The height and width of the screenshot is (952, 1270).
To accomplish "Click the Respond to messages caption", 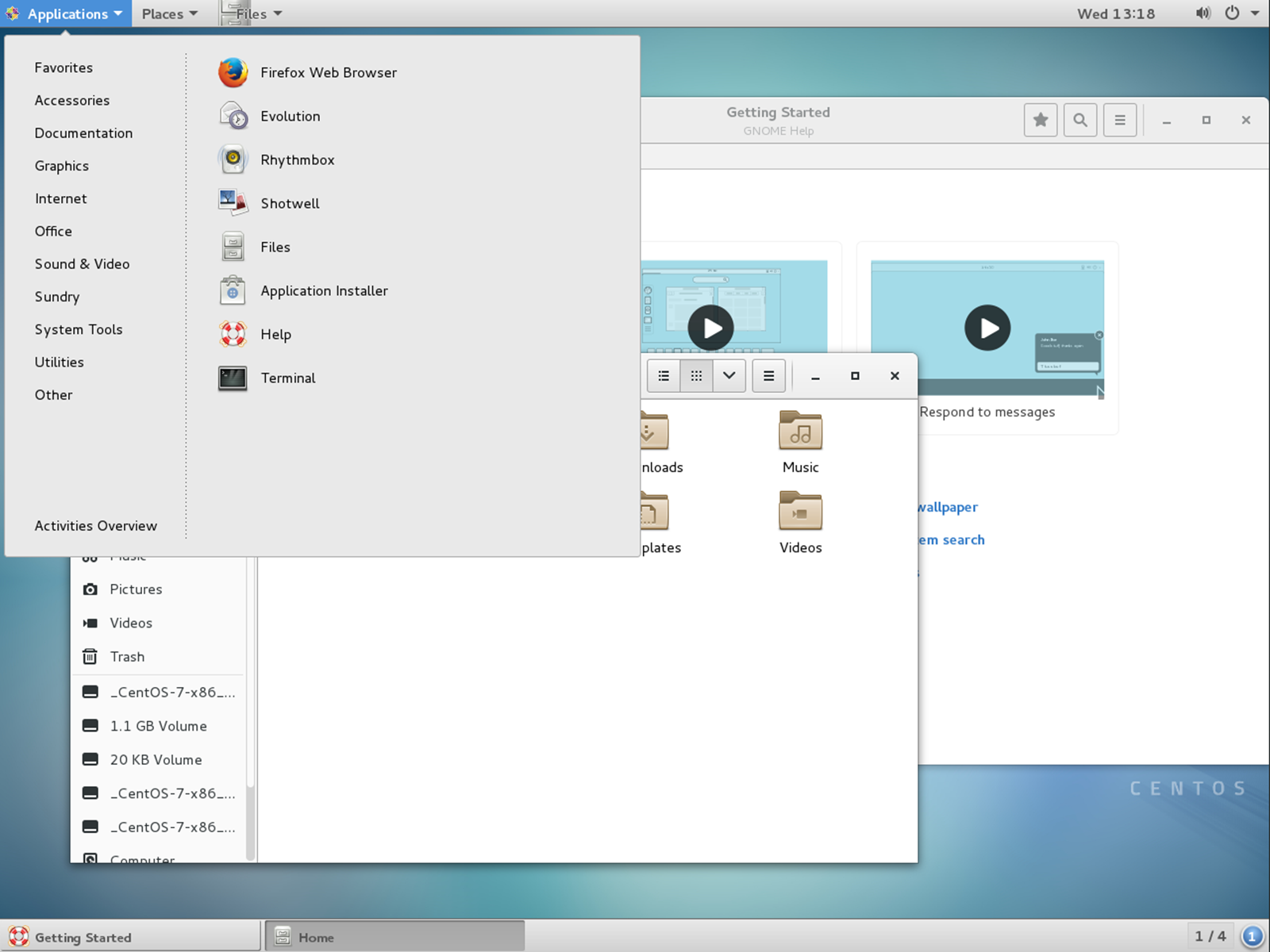I will pos(987,412).
